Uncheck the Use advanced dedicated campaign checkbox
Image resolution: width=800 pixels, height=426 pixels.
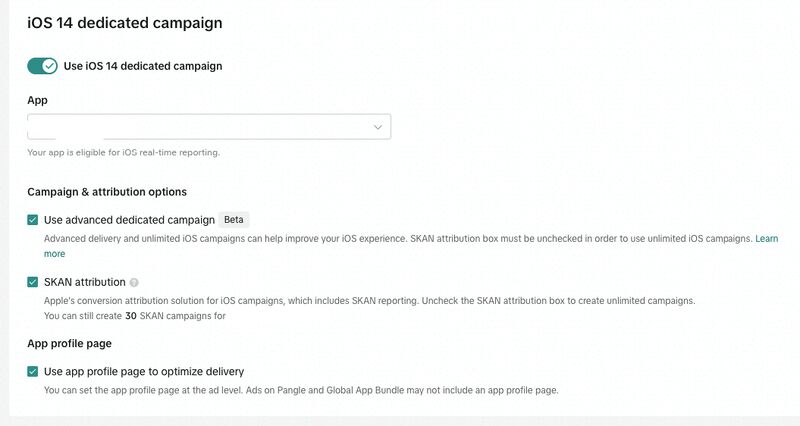point(33,220)
